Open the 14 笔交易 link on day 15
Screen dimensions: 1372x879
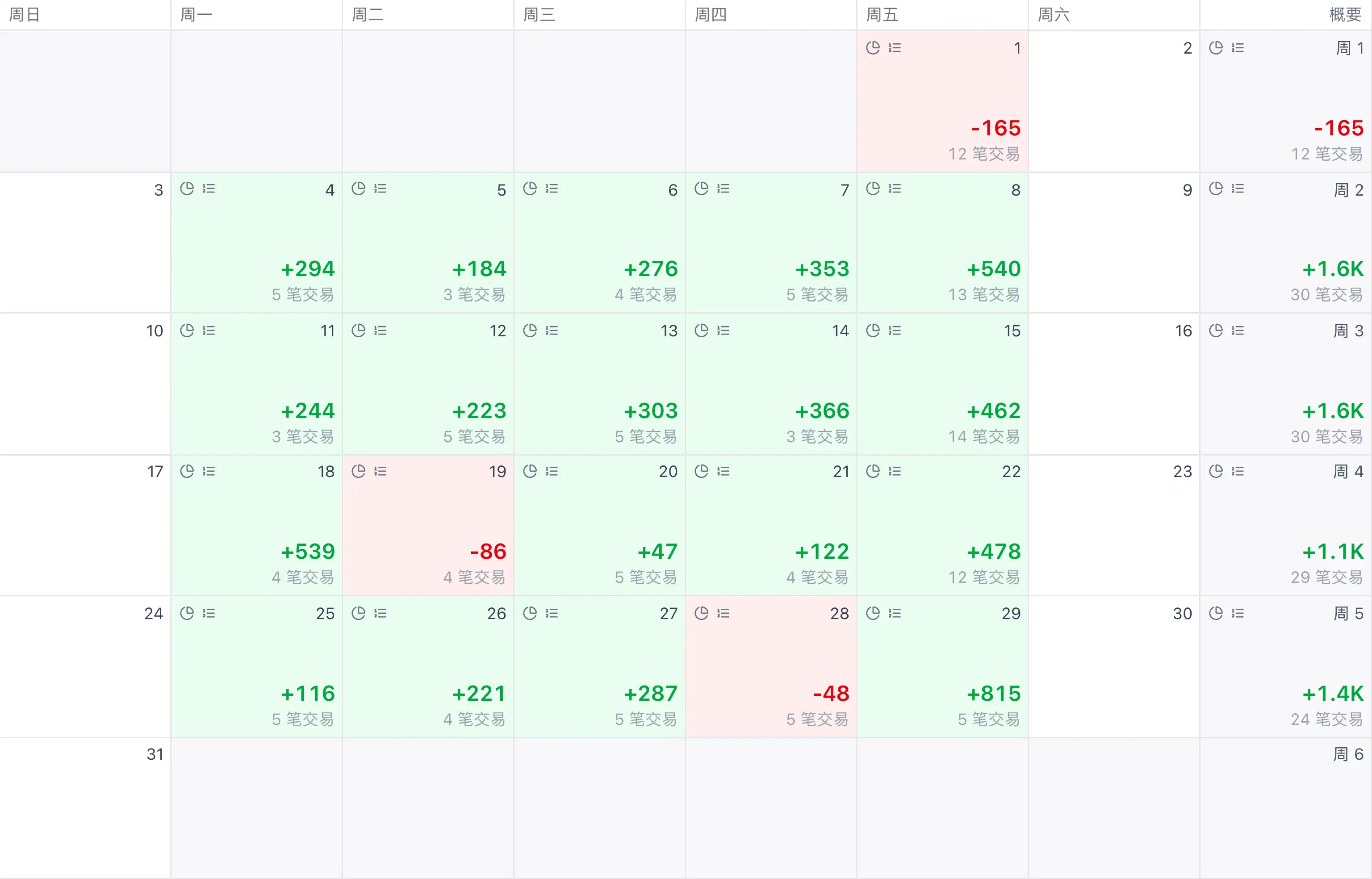984,436
